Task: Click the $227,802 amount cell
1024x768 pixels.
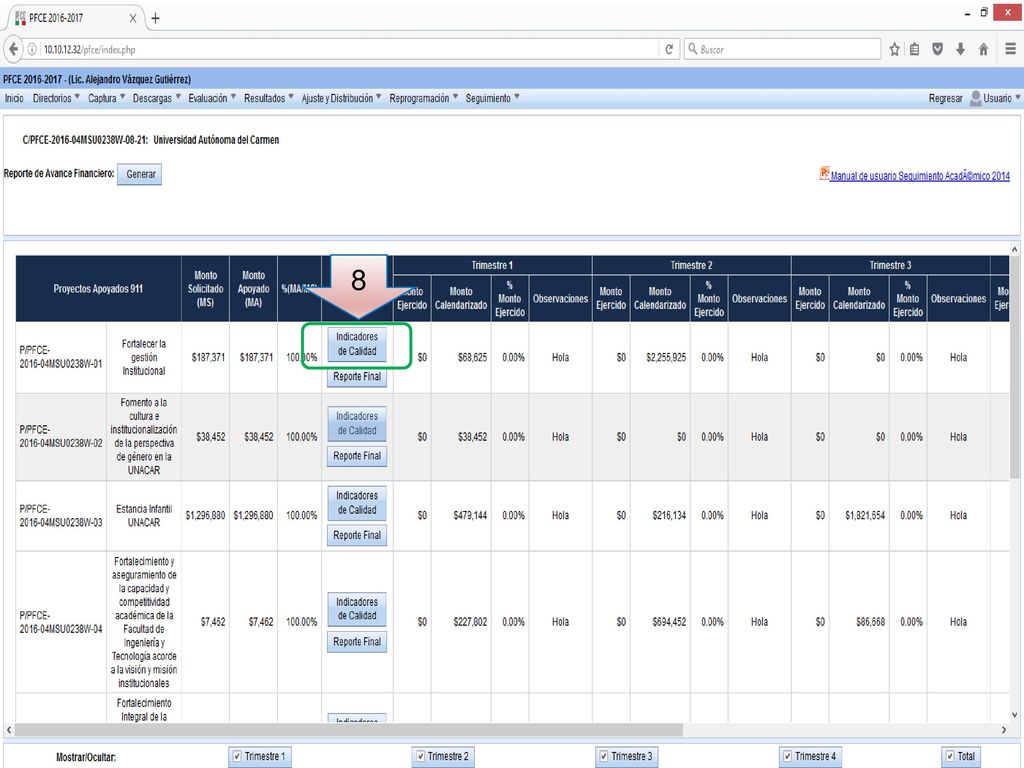Action: [470, 622]
